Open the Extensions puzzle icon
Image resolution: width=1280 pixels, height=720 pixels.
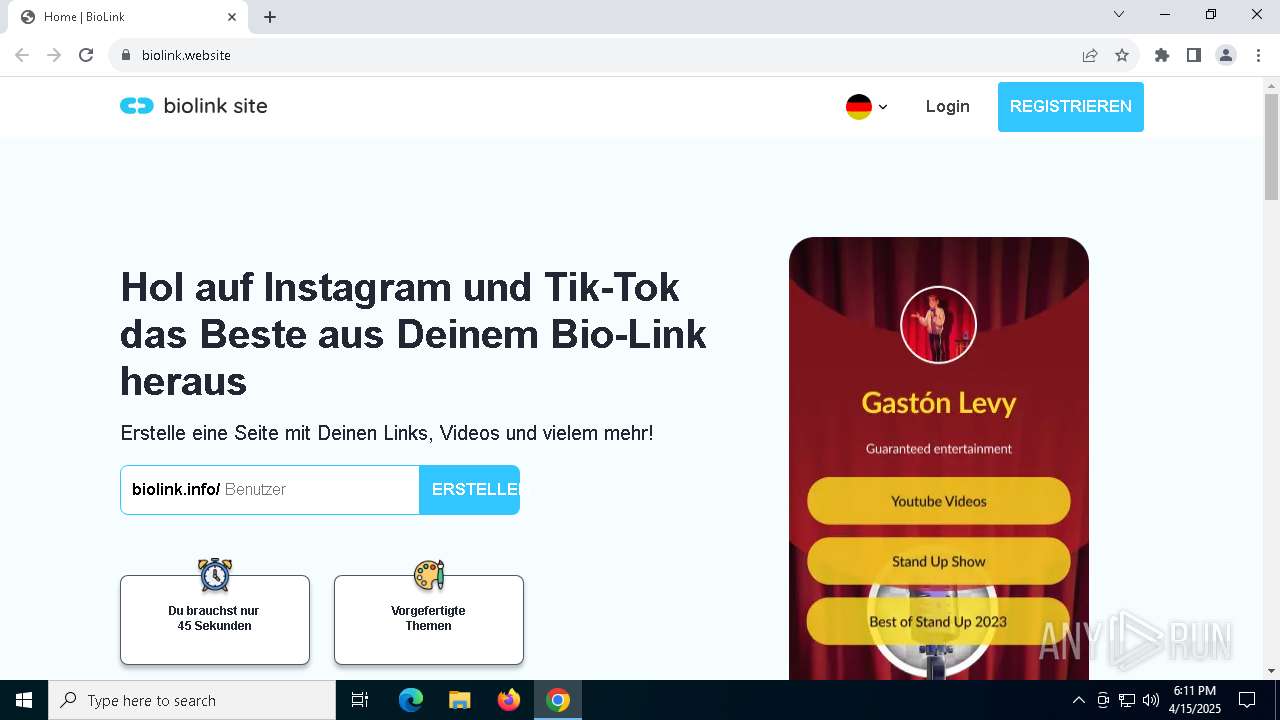1162,55
